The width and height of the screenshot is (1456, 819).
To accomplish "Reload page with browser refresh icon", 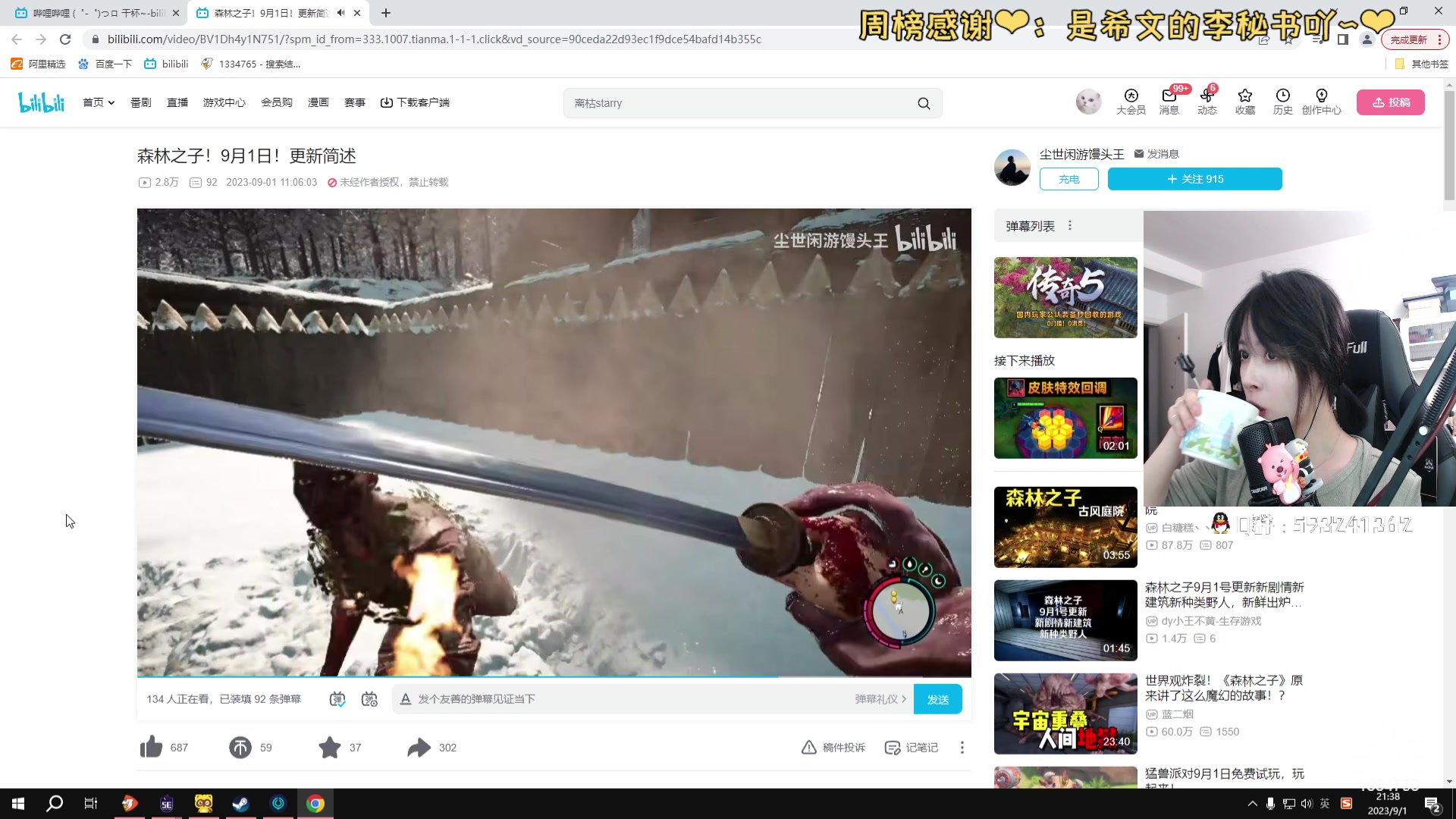I will pos(65,39).
